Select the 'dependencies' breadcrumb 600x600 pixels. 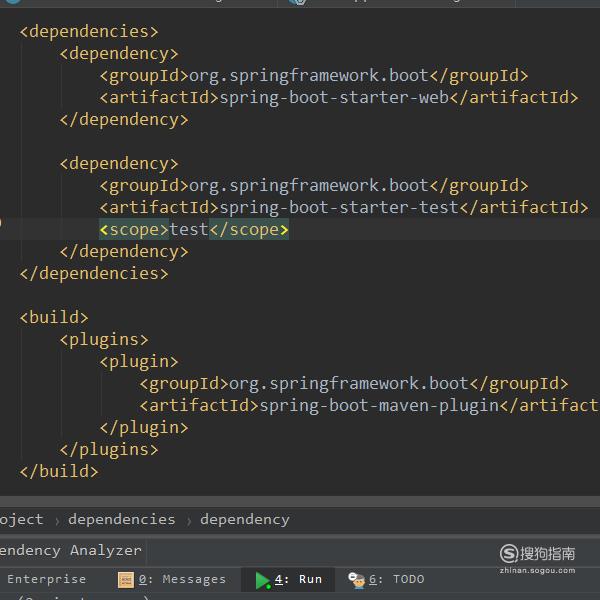point(121,519)
